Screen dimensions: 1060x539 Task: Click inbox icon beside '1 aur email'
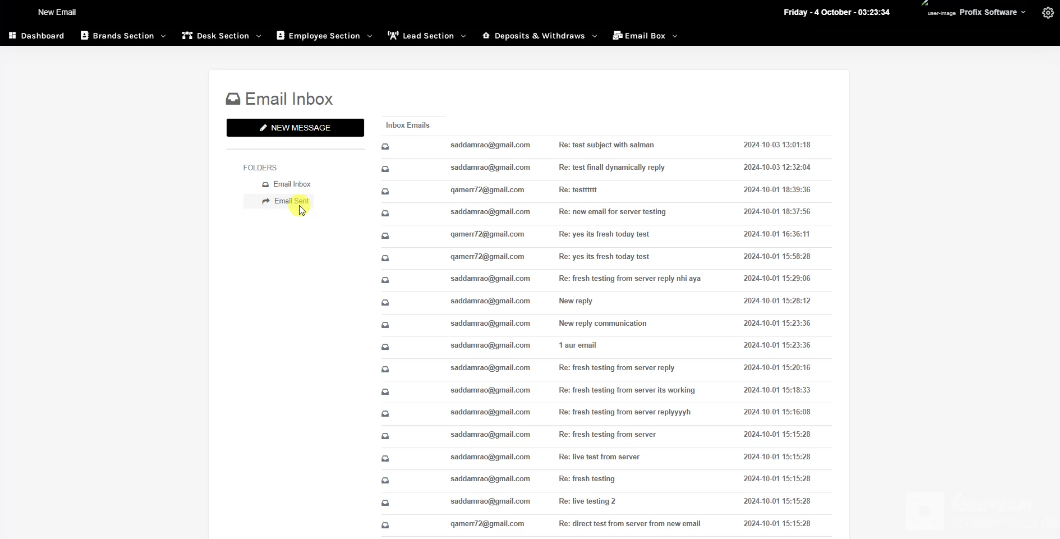(x=385, y=347)
